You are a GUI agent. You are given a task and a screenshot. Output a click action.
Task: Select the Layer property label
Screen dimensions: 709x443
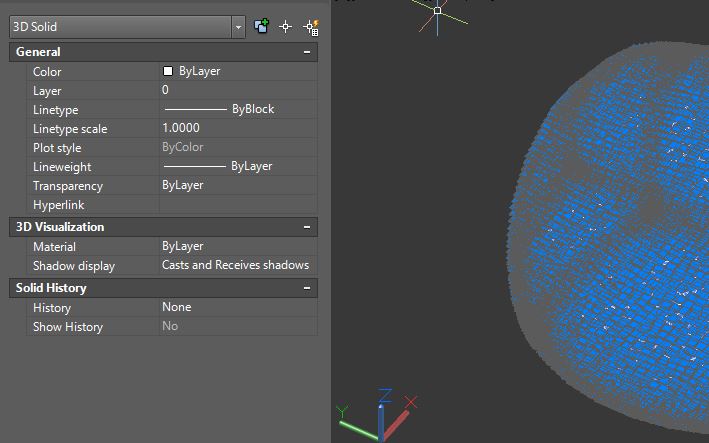coord(47,91)
